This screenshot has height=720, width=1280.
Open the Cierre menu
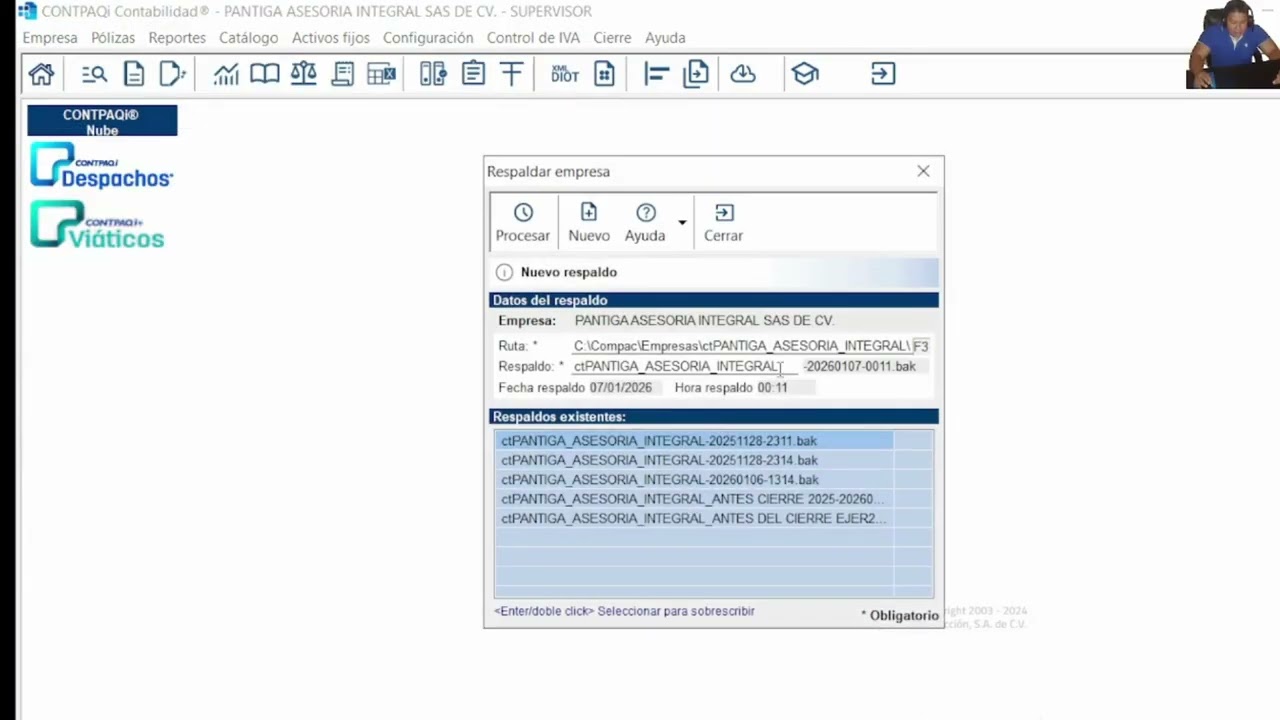(x=612, y=37)
